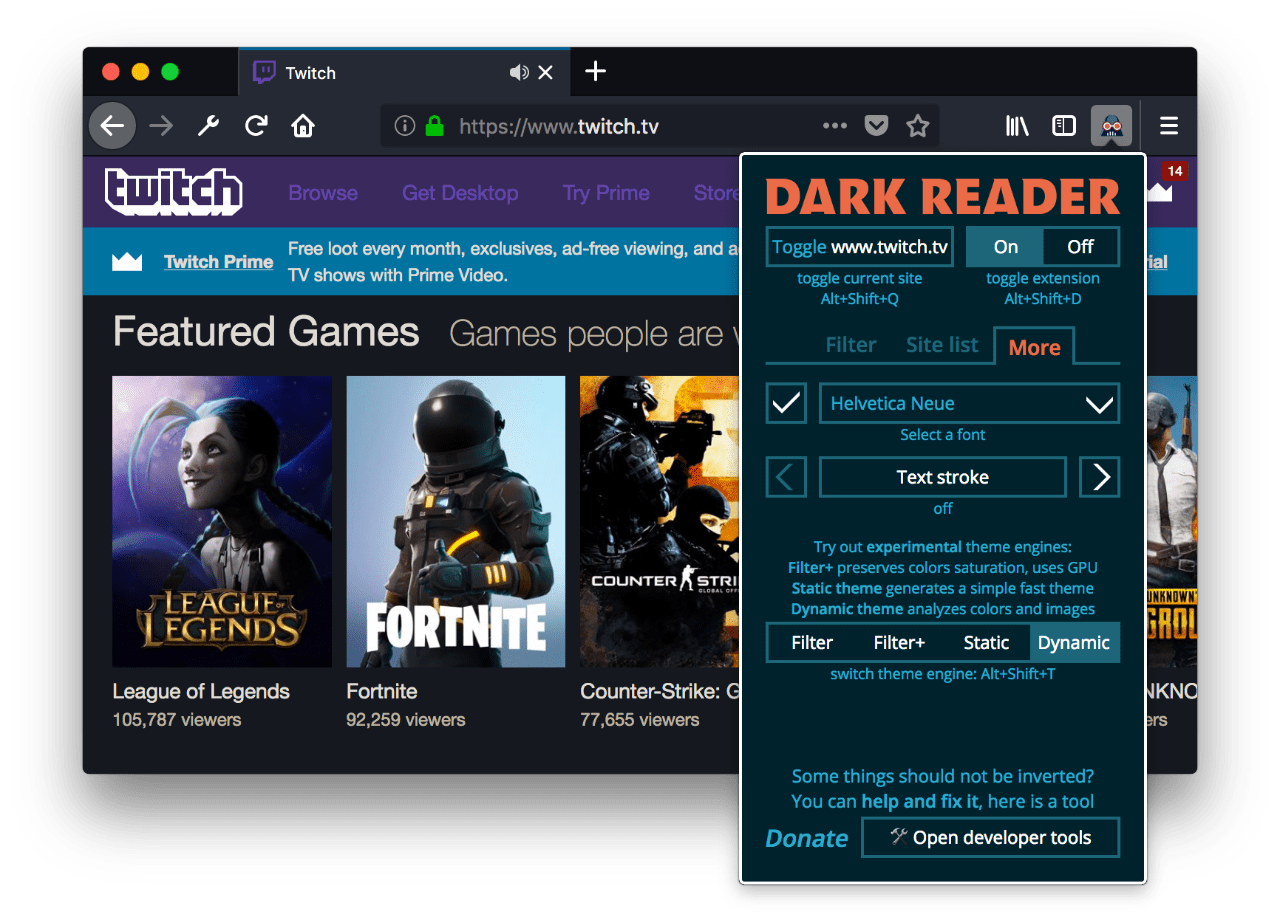Click the 92,259 viewers text
1280x917 pixels.
tap(406, 720)
